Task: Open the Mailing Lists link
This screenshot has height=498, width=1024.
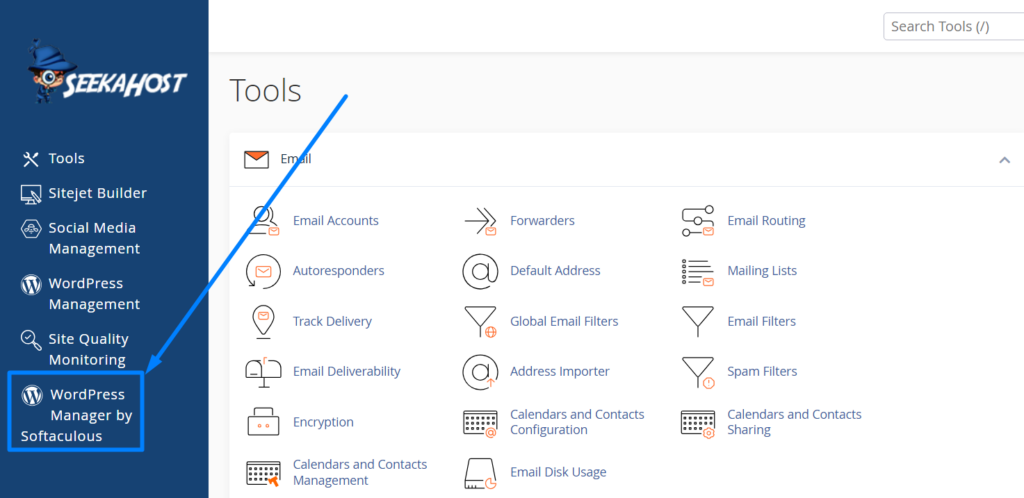Action: (x=762, y=271)
